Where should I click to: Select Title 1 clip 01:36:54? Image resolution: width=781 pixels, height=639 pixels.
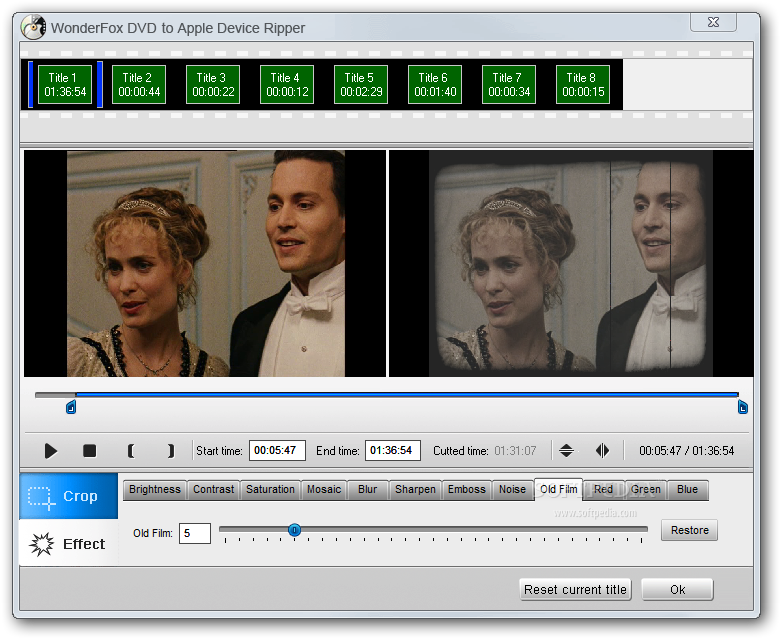(65, 85)
